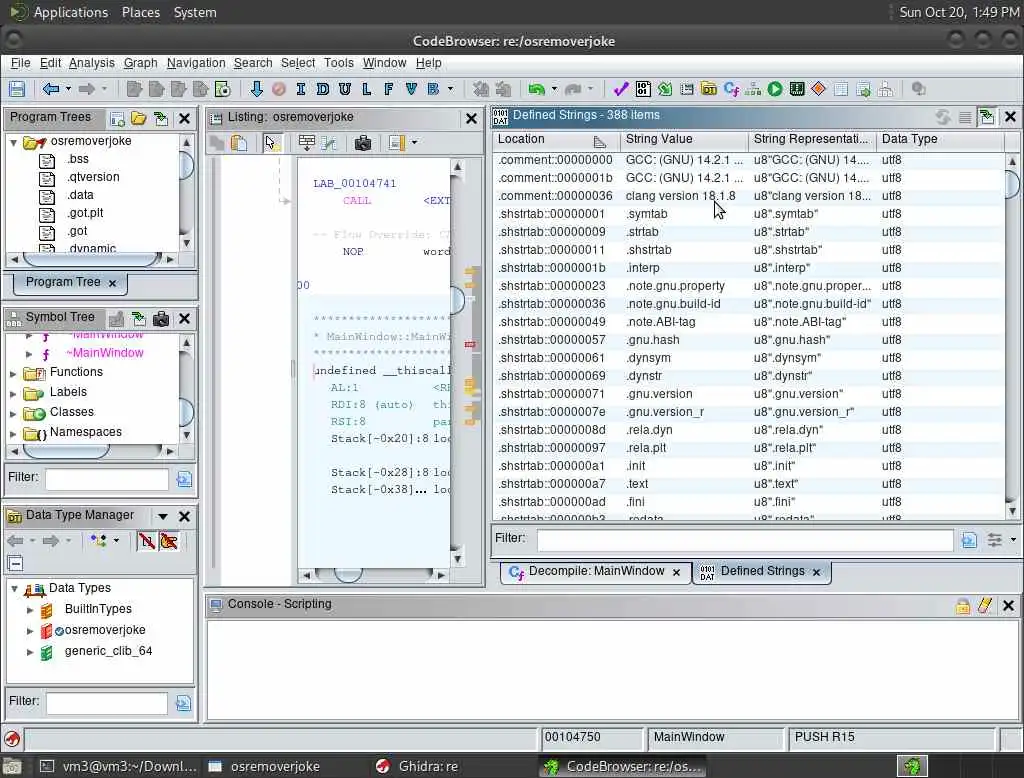Toggle Defined Strings incoming navigation button
Viewport: 1024px width, 778px height.
tap(987, 117)
